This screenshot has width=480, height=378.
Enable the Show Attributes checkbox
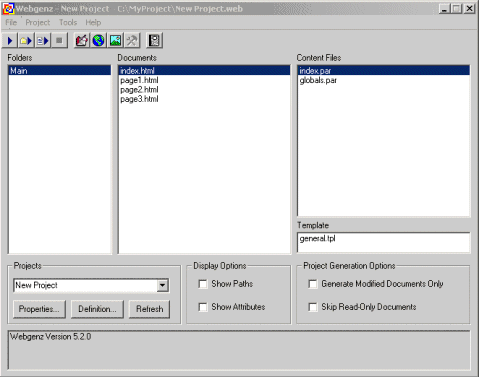(x=203, y=307)
